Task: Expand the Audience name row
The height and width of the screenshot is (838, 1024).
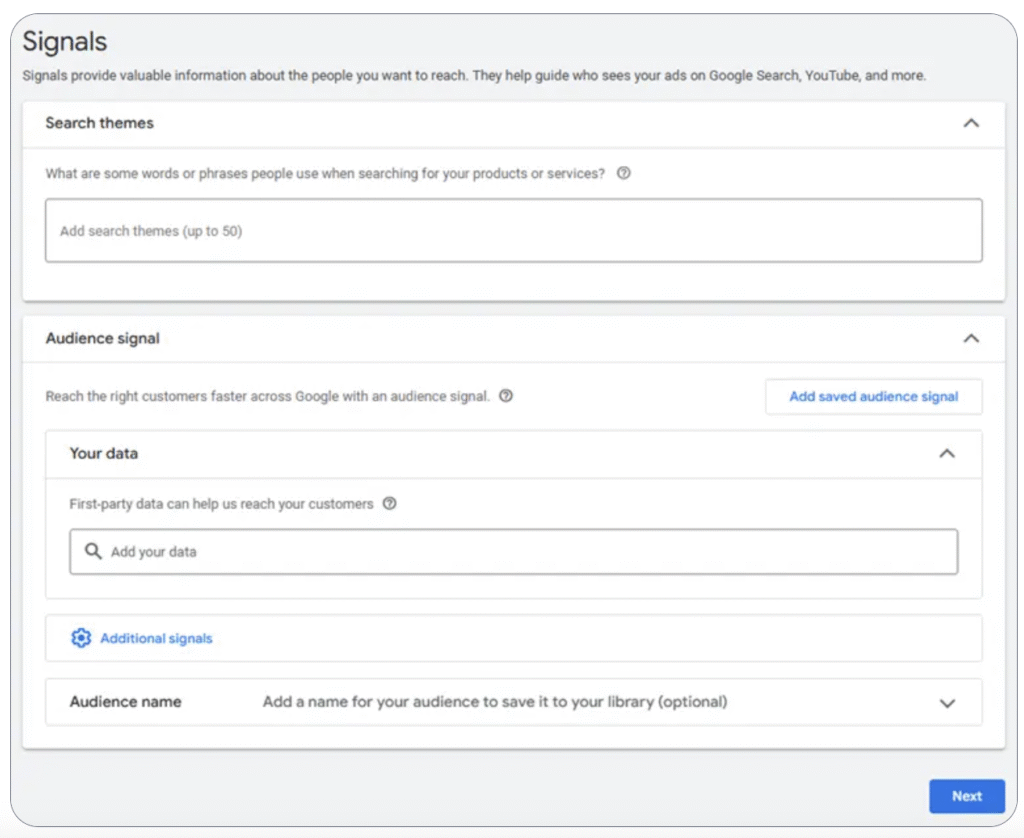Action: 947,703
